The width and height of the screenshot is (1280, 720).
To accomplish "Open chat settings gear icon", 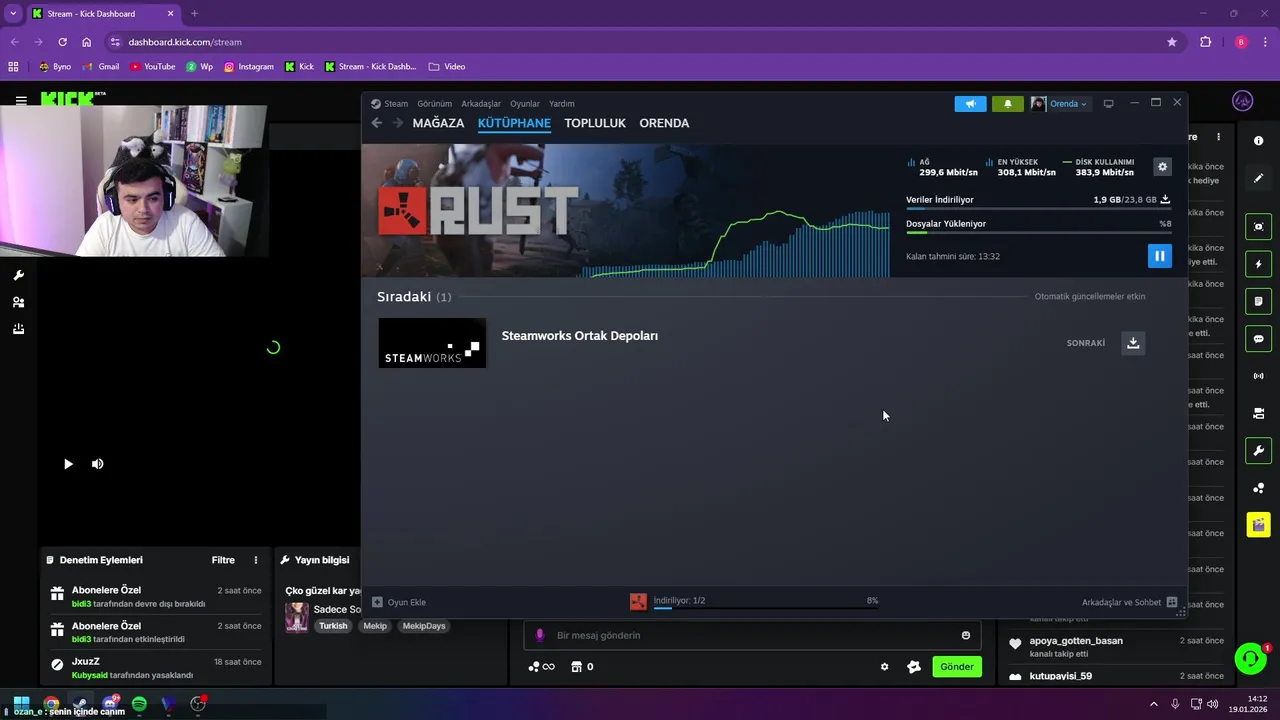I will tap(884, 667).
